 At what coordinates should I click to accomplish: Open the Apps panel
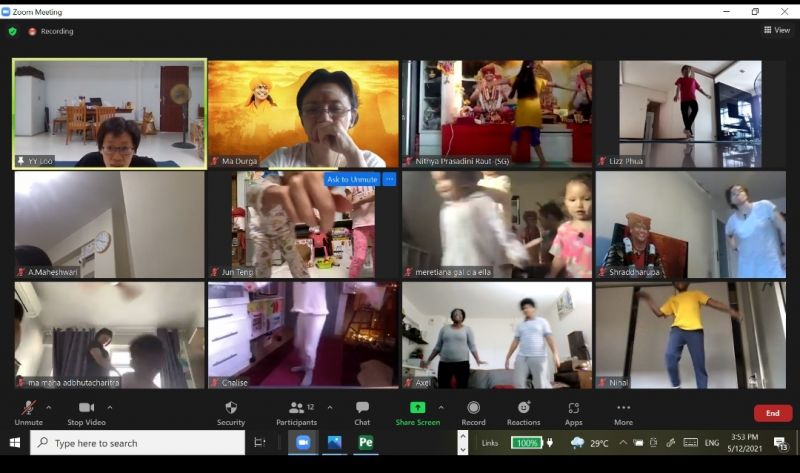[x=574, y=408]
